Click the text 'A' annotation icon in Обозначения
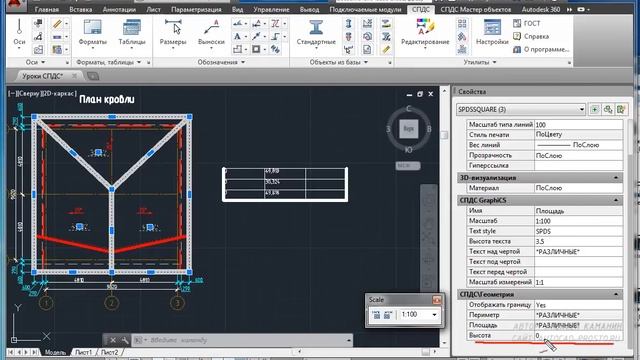This screenshot has height=360, width=640. coord(237,37)
